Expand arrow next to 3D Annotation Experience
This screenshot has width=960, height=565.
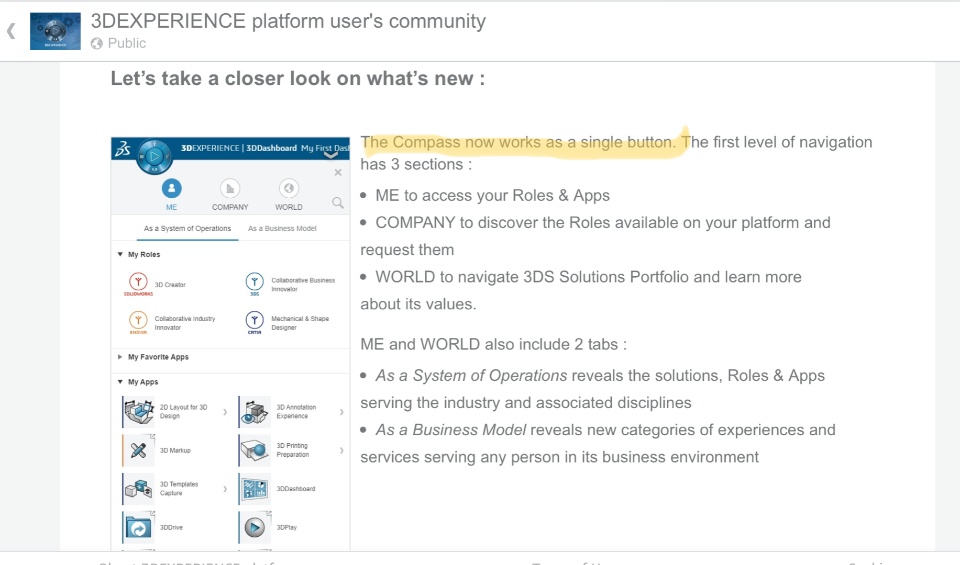pyautogui.click(x=342, y=412)
